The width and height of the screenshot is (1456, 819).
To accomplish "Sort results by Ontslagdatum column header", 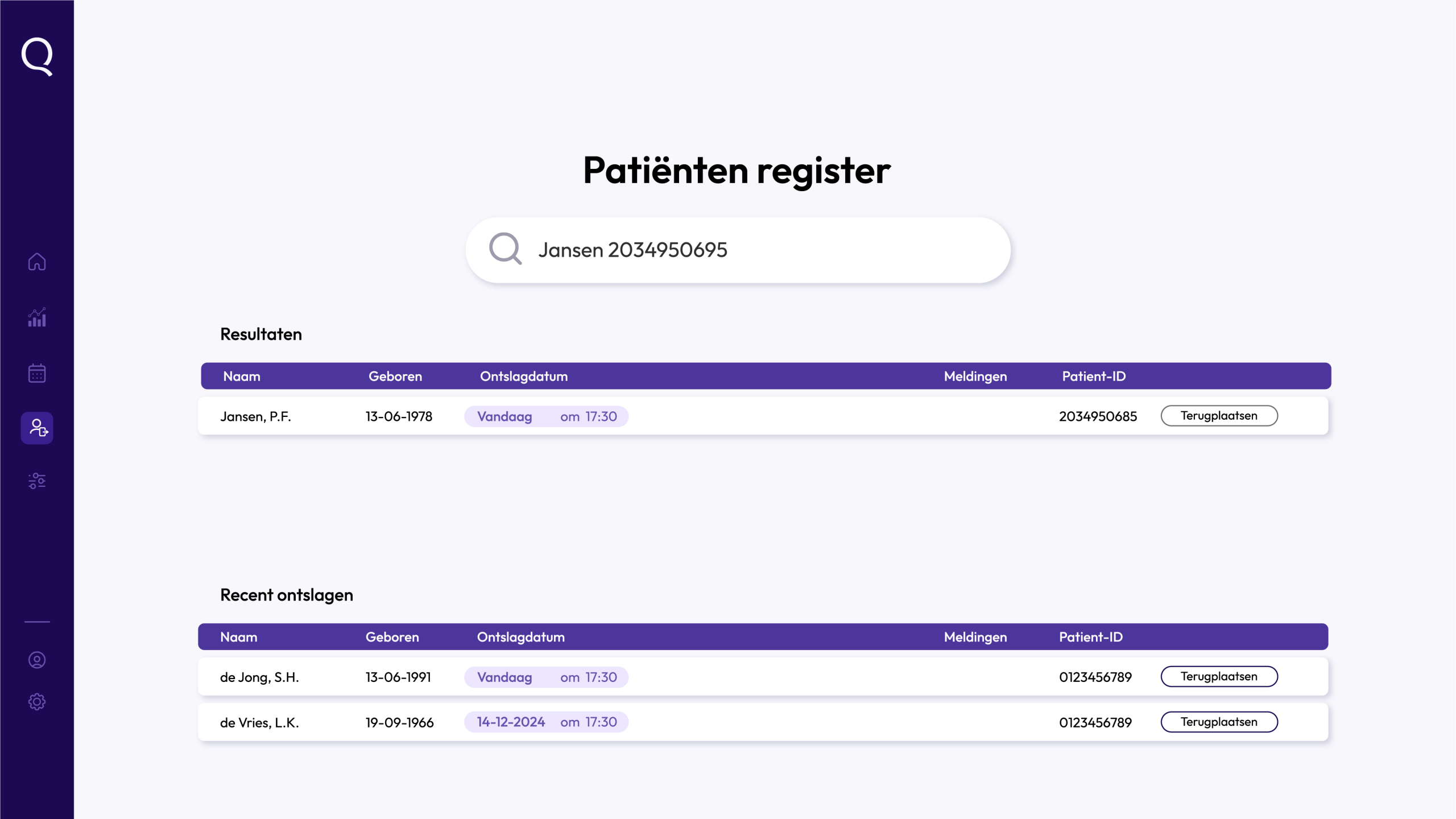I will pyautogui.click(x=524, y=376).
